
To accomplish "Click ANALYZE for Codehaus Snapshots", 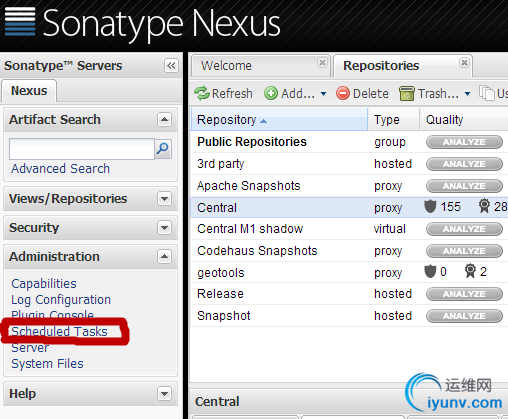I will coord(464,251).
